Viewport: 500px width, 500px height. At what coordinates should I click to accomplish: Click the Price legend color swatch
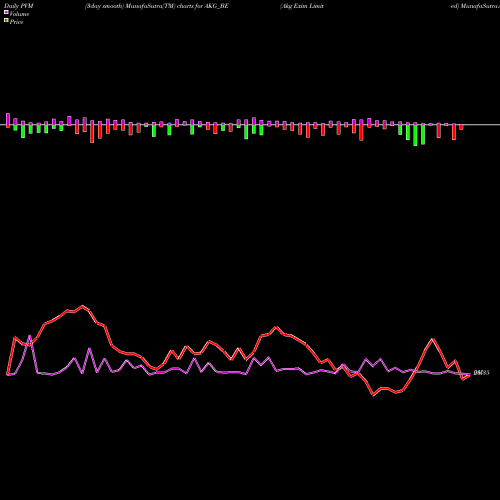tap(6, 21)
